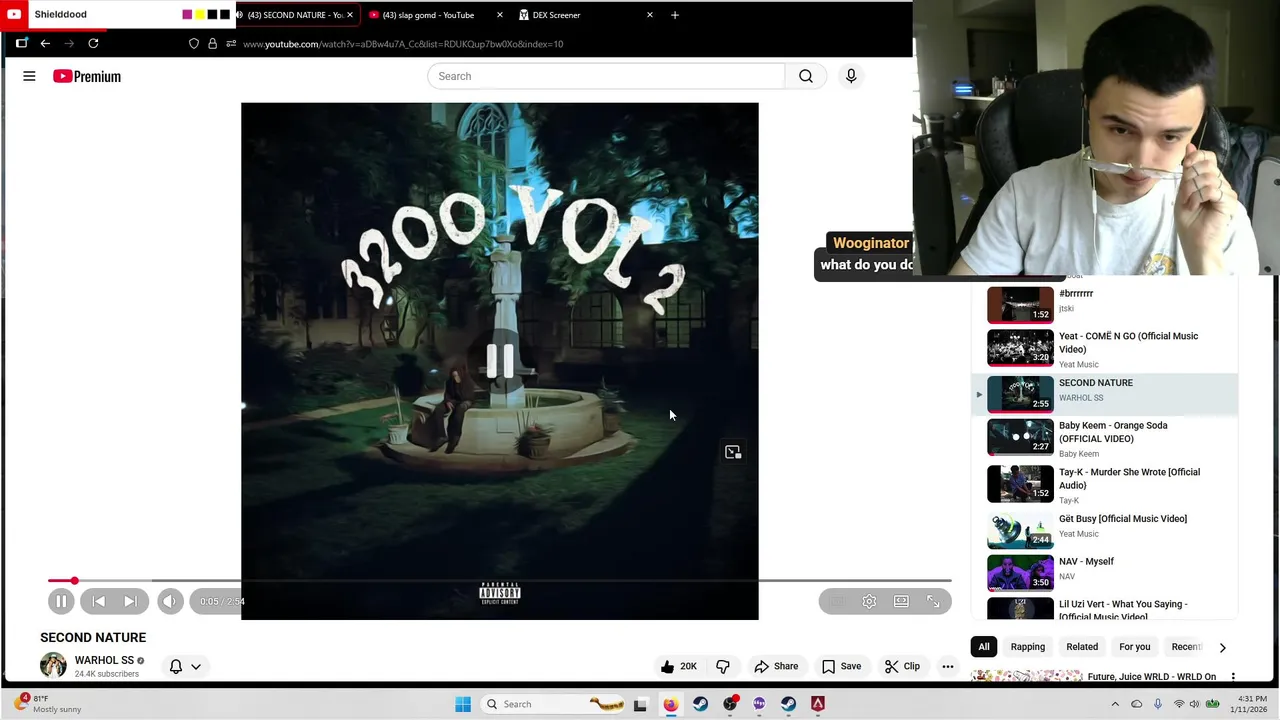The width and height of the screenshot is (1280, 720).
Task: Like the video with thumbs up
Action: tap(678, 666)
